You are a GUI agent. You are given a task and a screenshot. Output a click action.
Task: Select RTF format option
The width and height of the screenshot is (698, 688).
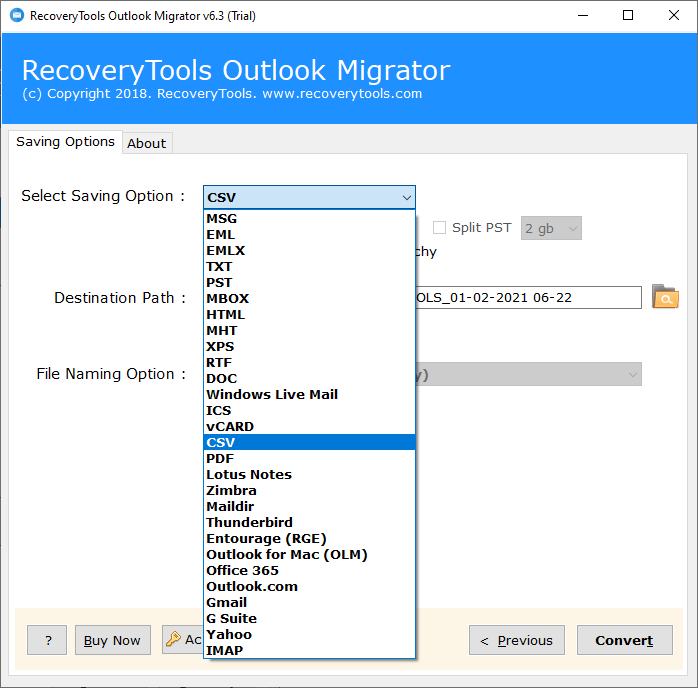(309, 363)
